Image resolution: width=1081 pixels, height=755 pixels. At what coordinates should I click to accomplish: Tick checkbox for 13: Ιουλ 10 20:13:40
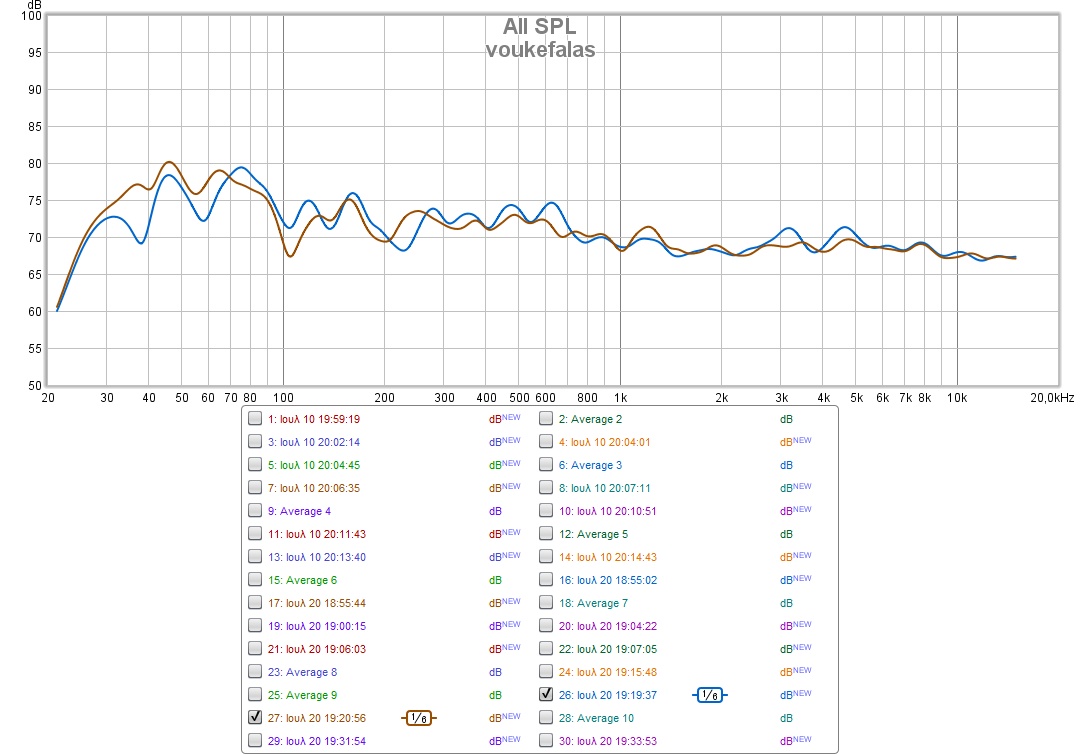(x=255, y=556)
